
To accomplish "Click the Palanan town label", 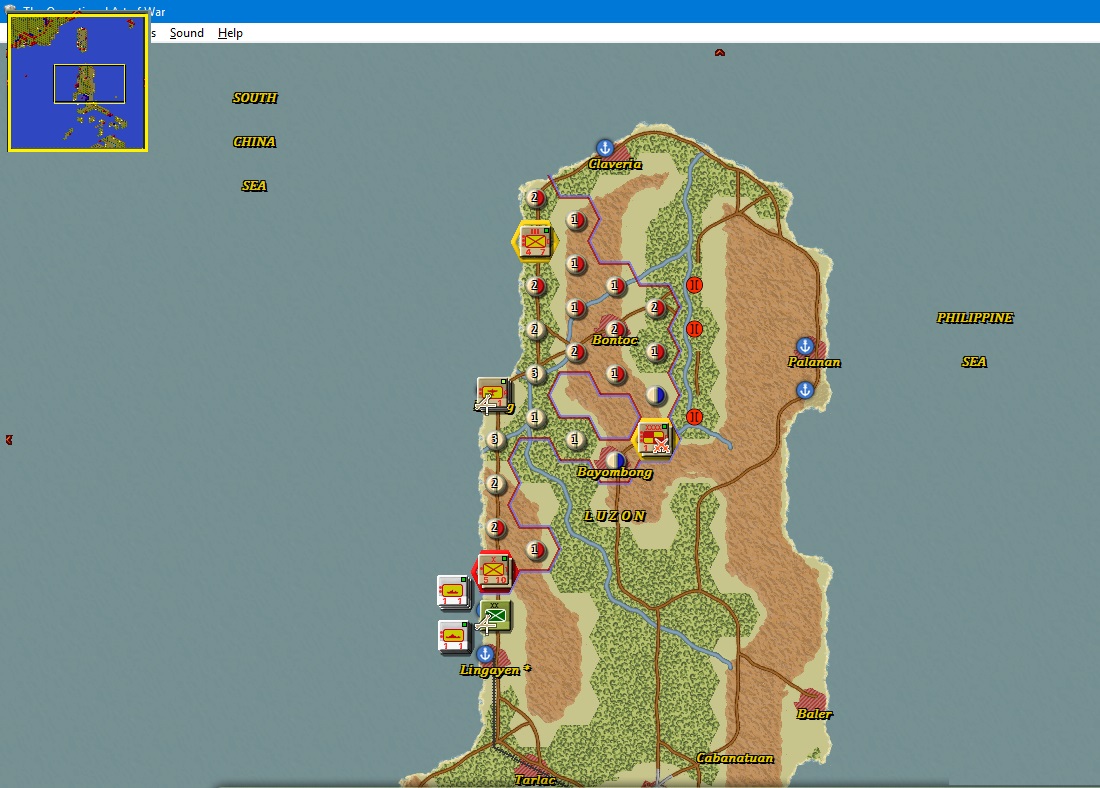I will click(814, 362).
